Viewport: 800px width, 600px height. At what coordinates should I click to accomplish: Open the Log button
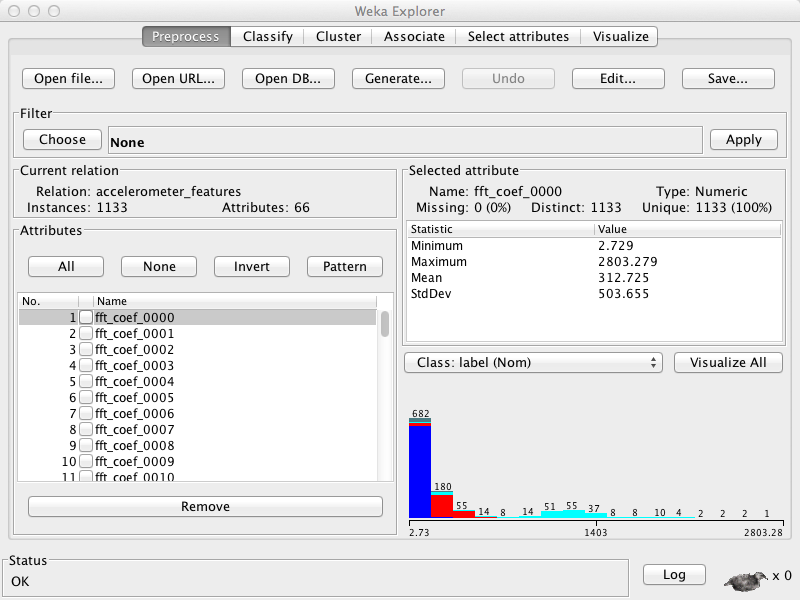pos(674,575)
